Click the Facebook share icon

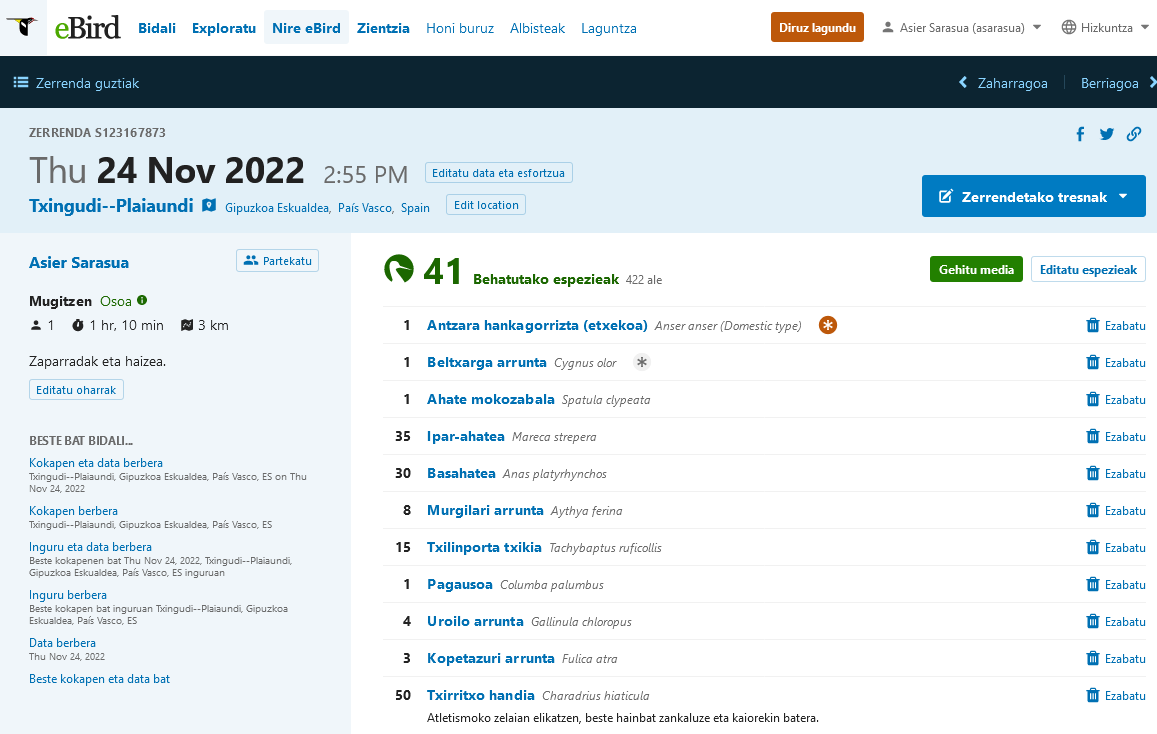(1080, 133)
